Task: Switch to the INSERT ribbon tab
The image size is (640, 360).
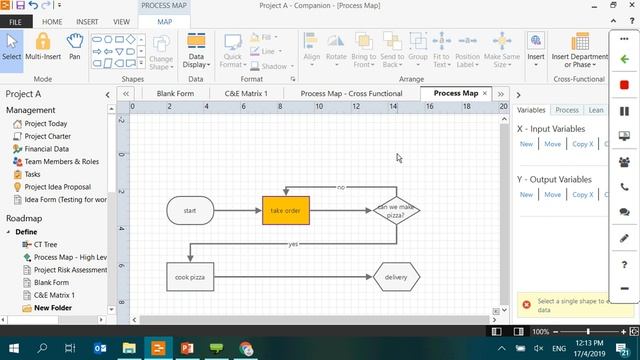Action: 87,22
